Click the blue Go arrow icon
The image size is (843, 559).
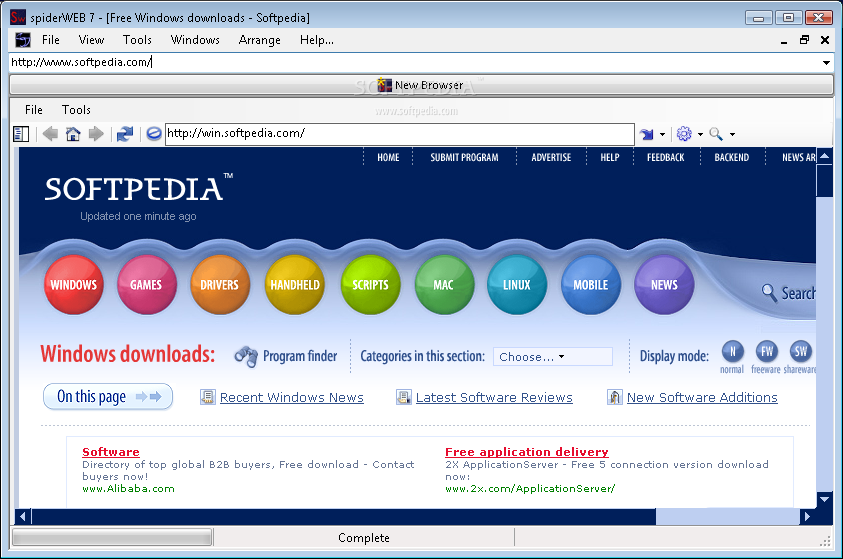point(647,134)
